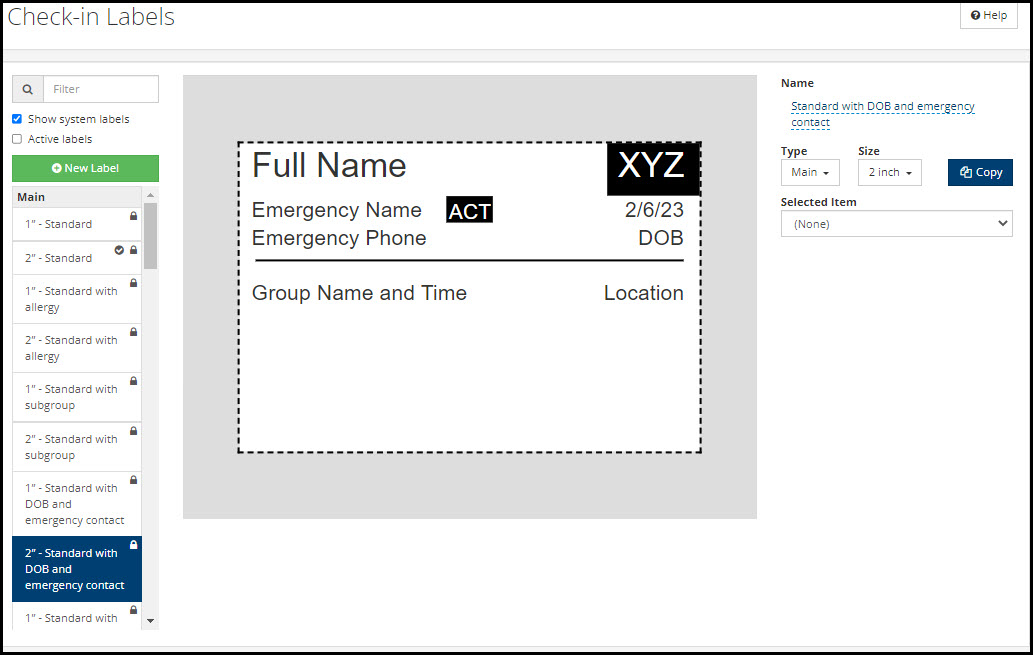Open the Help button
Image resolution: width=1033 pixels, height=655 pixels.
[x=989, y=15]
